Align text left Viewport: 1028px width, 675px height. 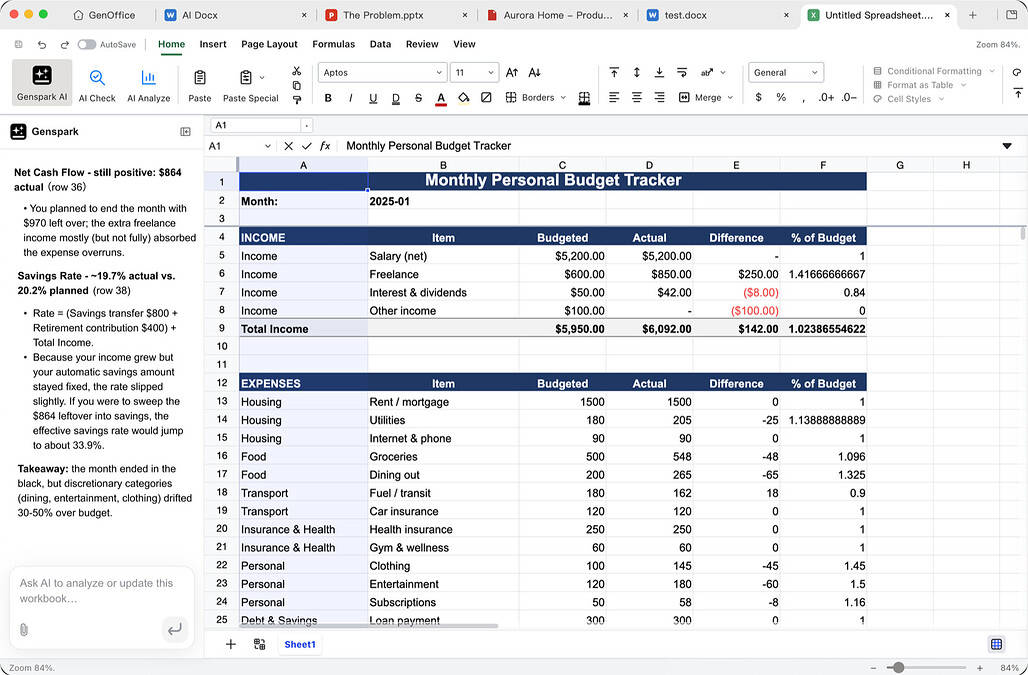(x=614, y=98)
